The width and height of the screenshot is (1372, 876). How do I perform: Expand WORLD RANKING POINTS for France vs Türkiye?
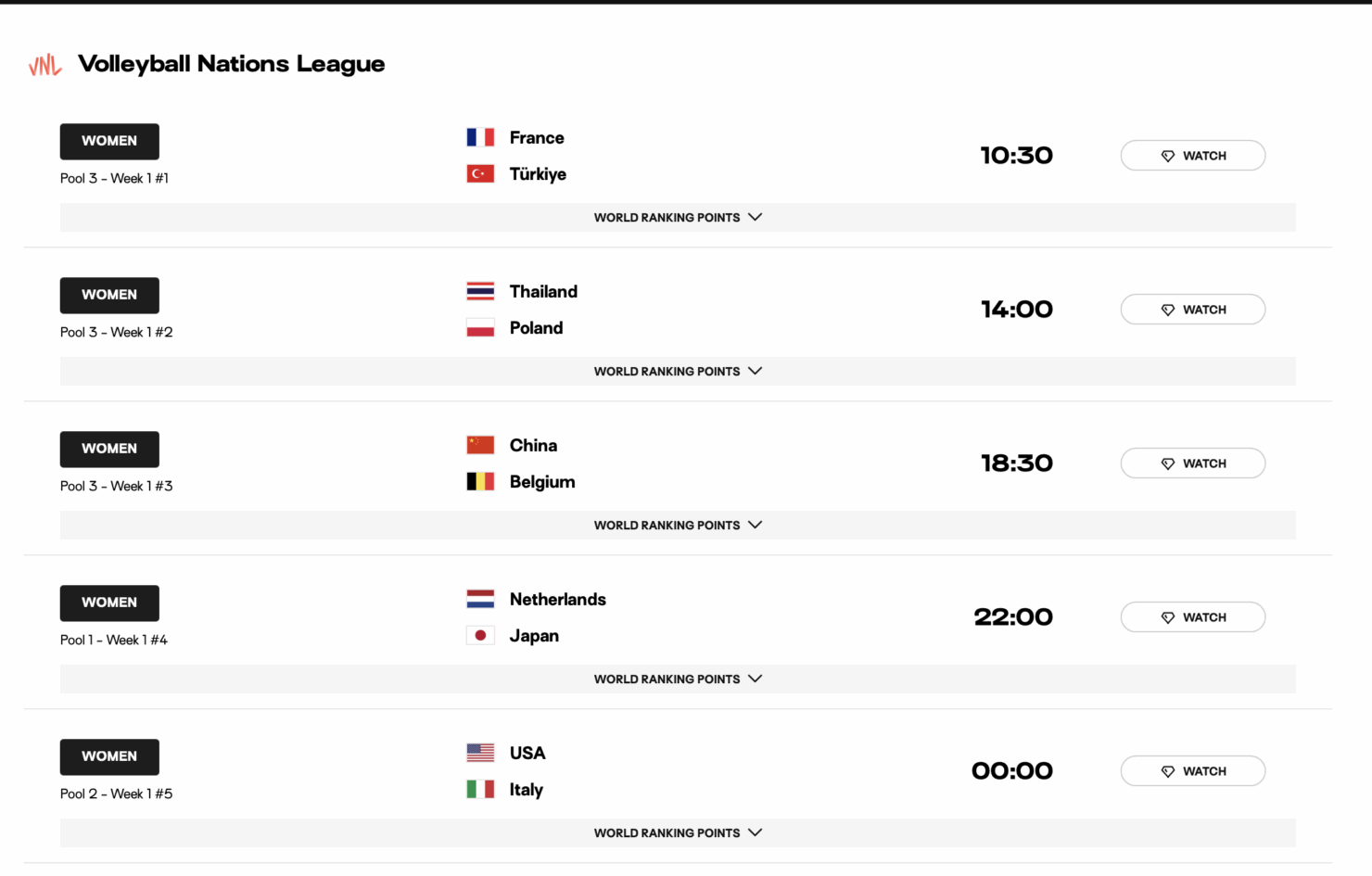(678, 217)
